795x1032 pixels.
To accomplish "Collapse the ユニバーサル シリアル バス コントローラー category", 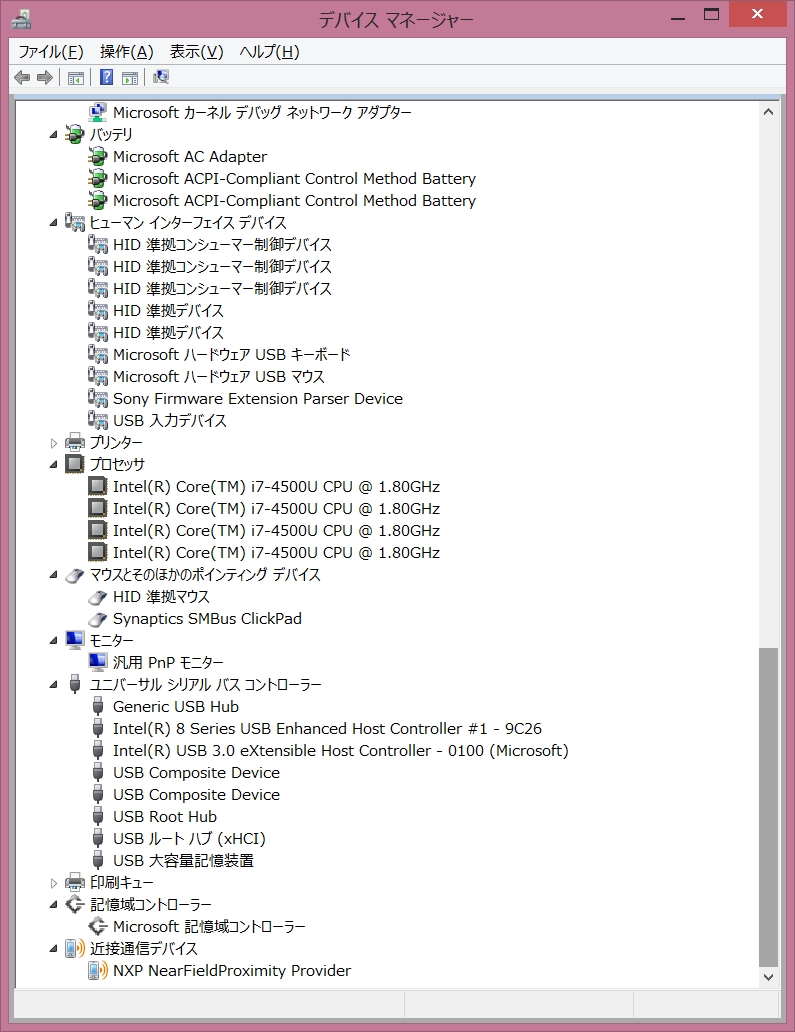I will [54, 684].
